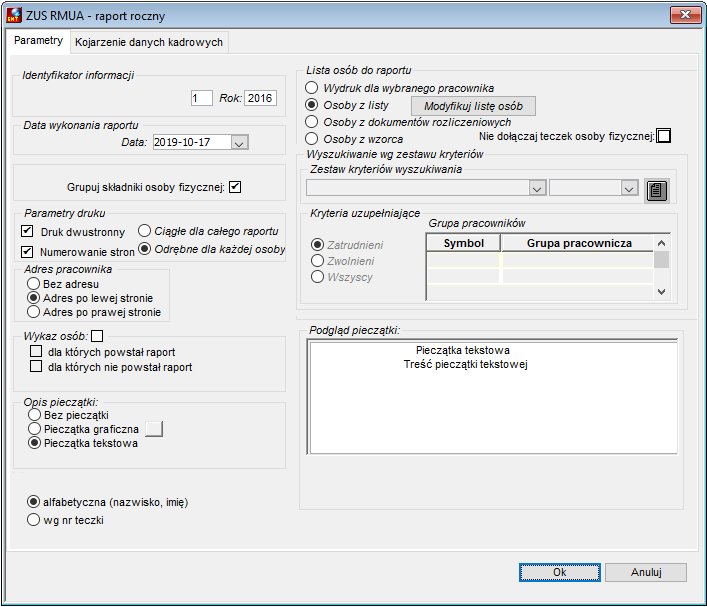Viewport: 707px width, 607px height.
Task: Choose wg nr teczki sorting
Action: tap(33, 520)
